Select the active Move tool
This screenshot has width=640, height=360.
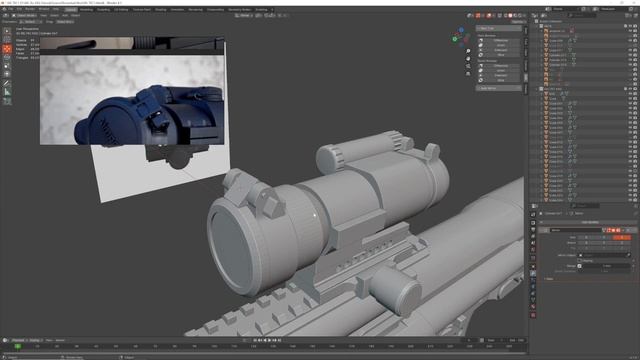tap(7, 49)
